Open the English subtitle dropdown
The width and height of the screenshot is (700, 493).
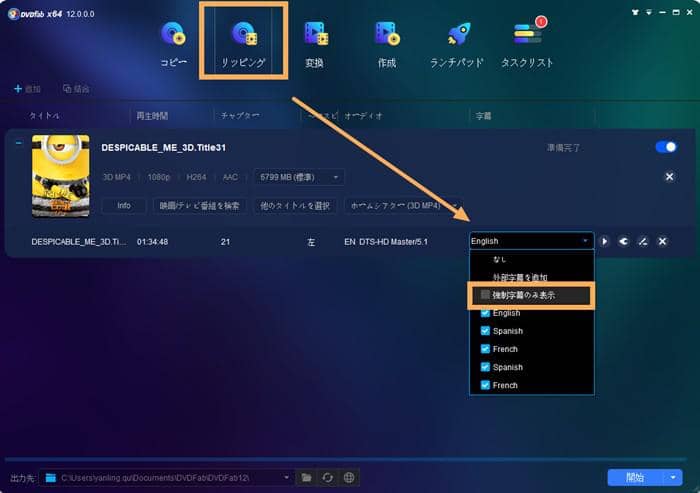click(x=531, y=241)
